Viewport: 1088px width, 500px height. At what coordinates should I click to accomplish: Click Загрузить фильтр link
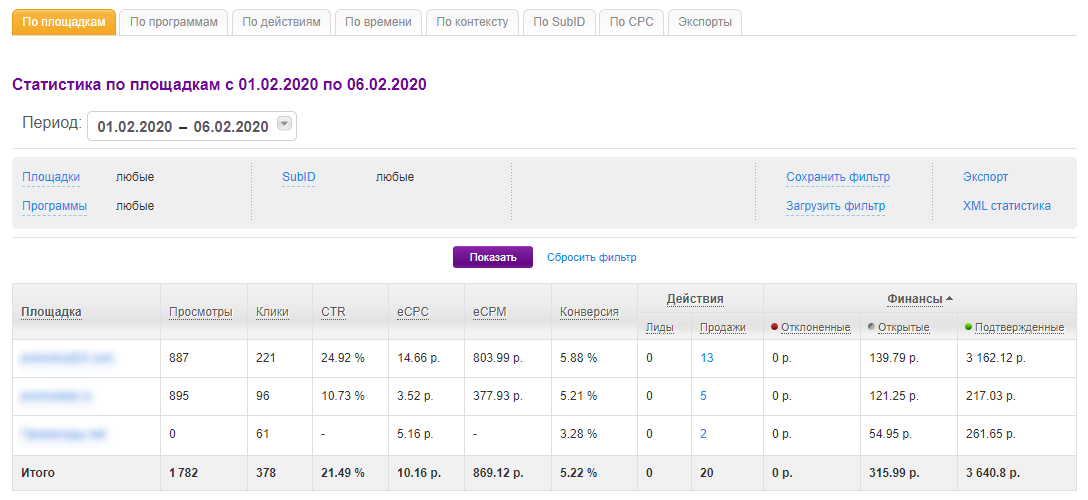tap(835, 206)
